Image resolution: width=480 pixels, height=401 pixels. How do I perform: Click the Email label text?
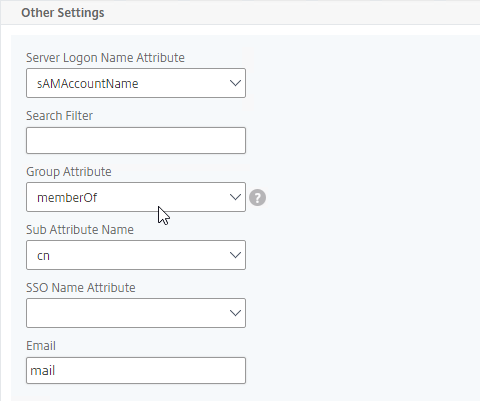pyautogui.click(x=41, y=346)
